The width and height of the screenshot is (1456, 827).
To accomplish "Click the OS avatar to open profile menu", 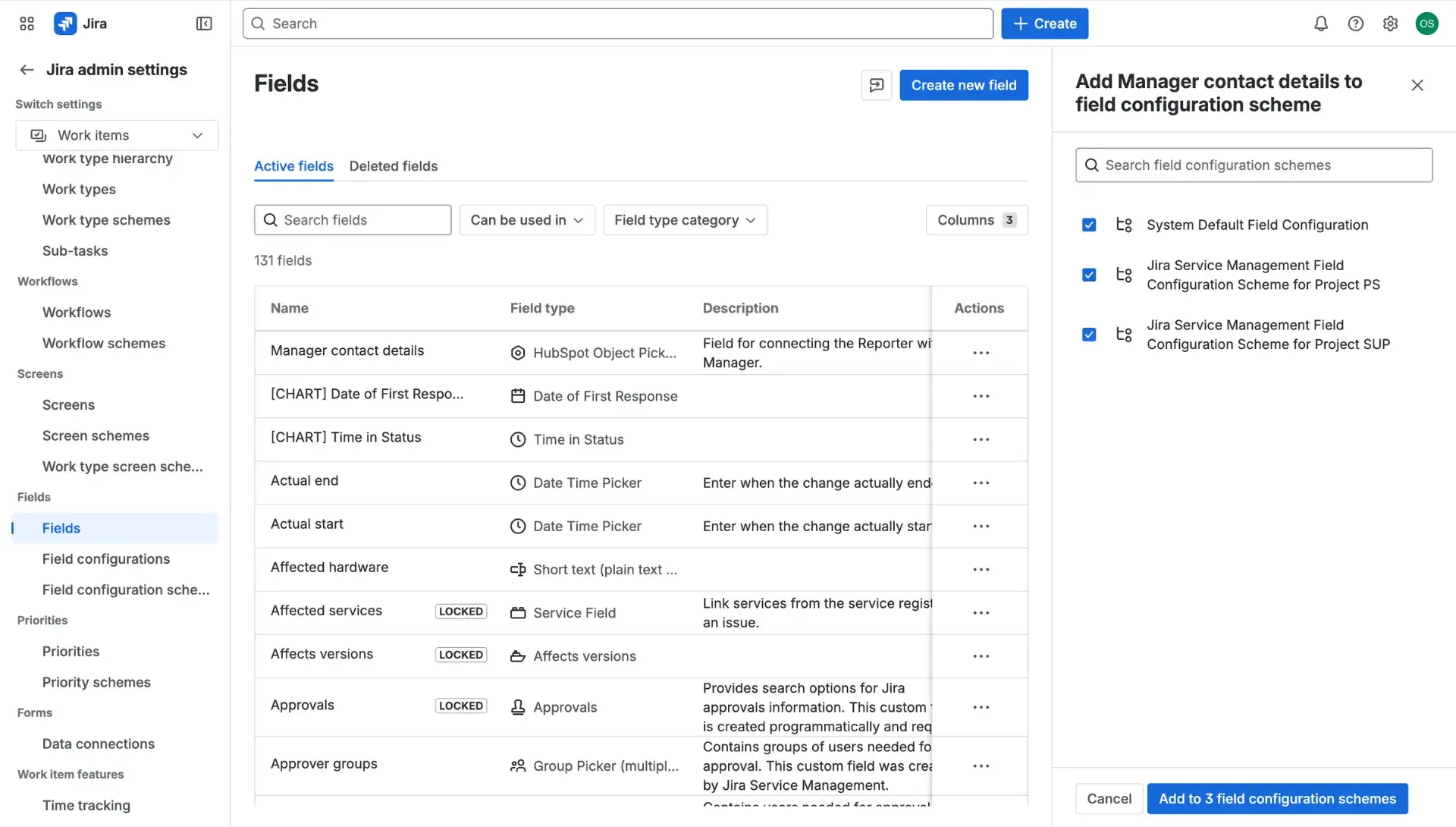I will (x=1427, y=24).
